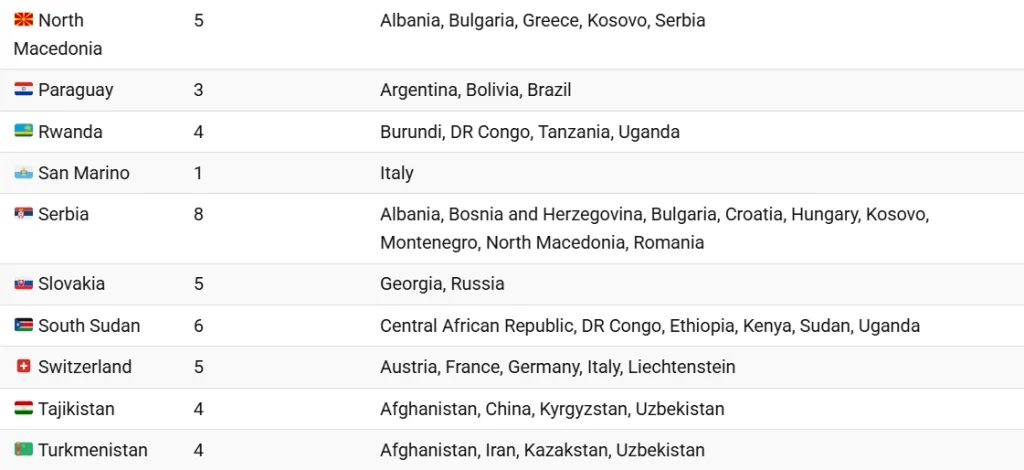Click Italy in San Marino's neighbors
The height and width of the screenshot is (470, 1024).
click(x=396, y=174)
